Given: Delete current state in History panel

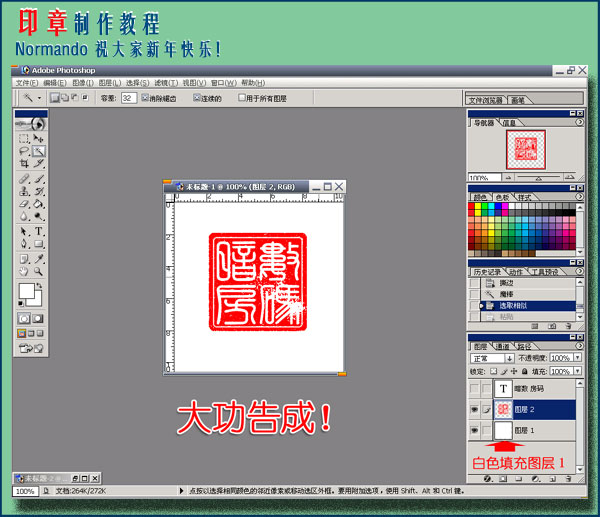Looking at the screenshot, I should [x=568, y=326].
